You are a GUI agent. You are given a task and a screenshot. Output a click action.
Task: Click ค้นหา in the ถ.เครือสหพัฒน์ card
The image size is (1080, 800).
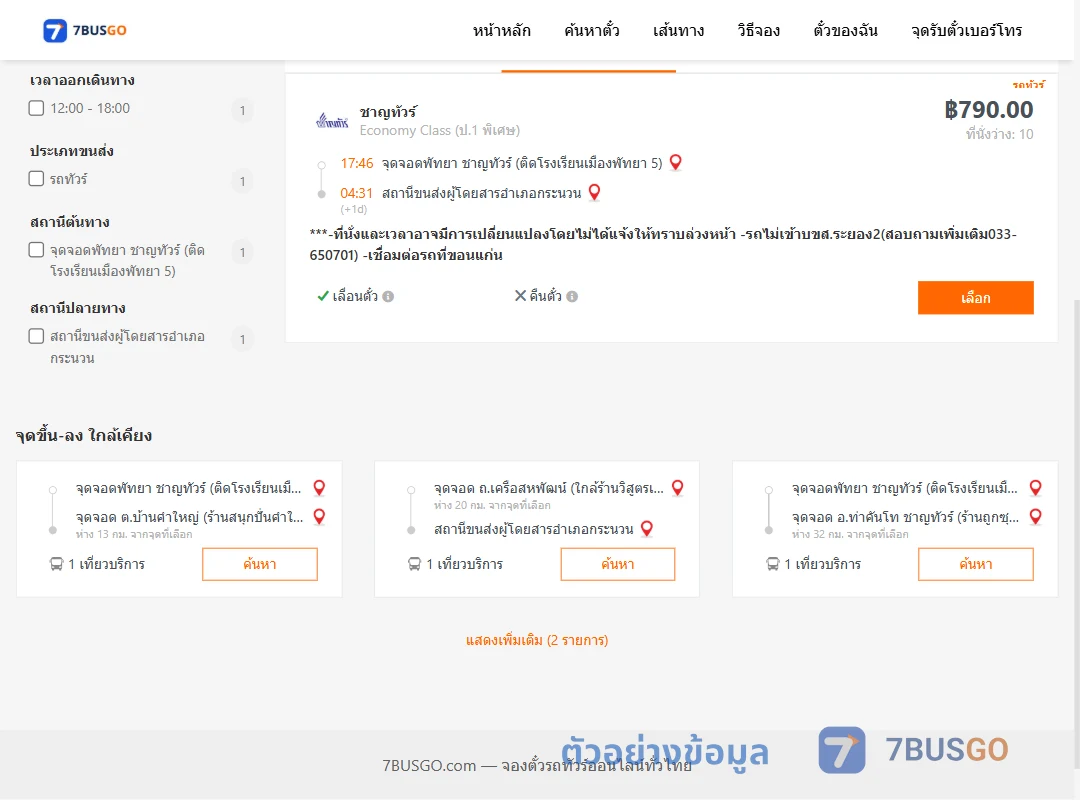click(x=618, y=564)
